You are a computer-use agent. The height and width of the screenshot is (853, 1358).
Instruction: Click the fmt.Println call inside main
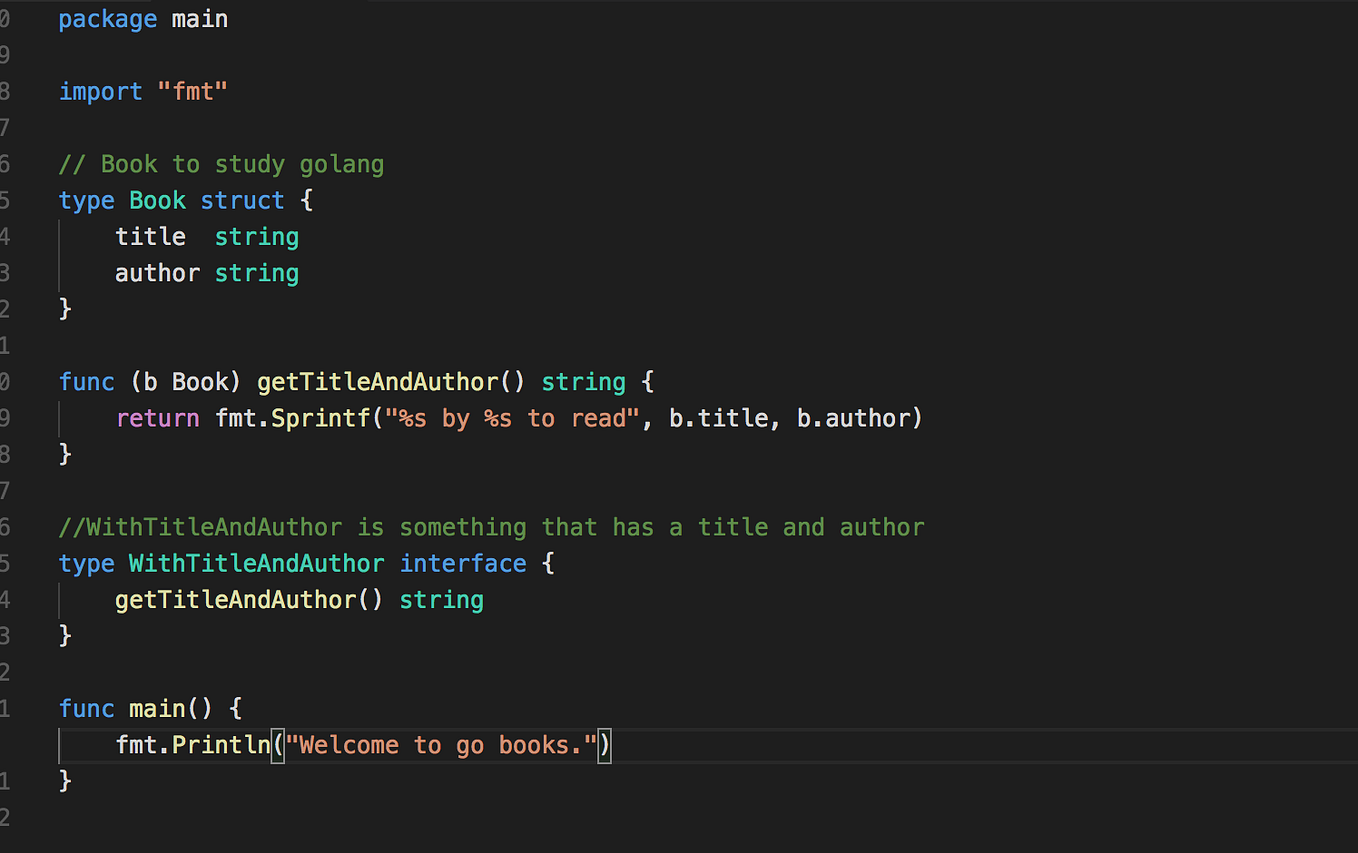192,744
